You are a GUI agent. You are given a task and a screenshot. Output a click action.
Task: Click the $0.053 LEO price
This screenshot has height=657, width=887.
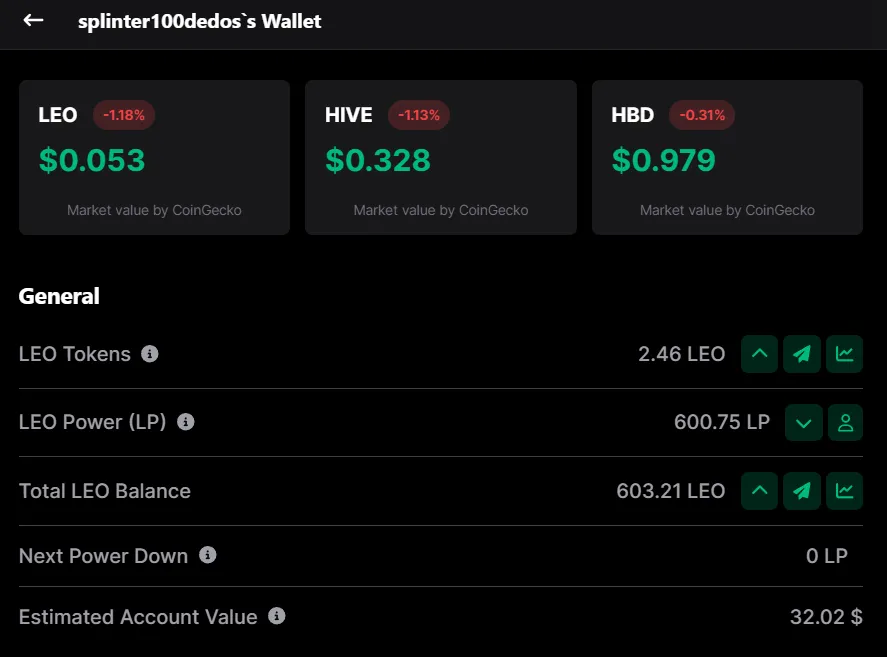pos(92,160)
